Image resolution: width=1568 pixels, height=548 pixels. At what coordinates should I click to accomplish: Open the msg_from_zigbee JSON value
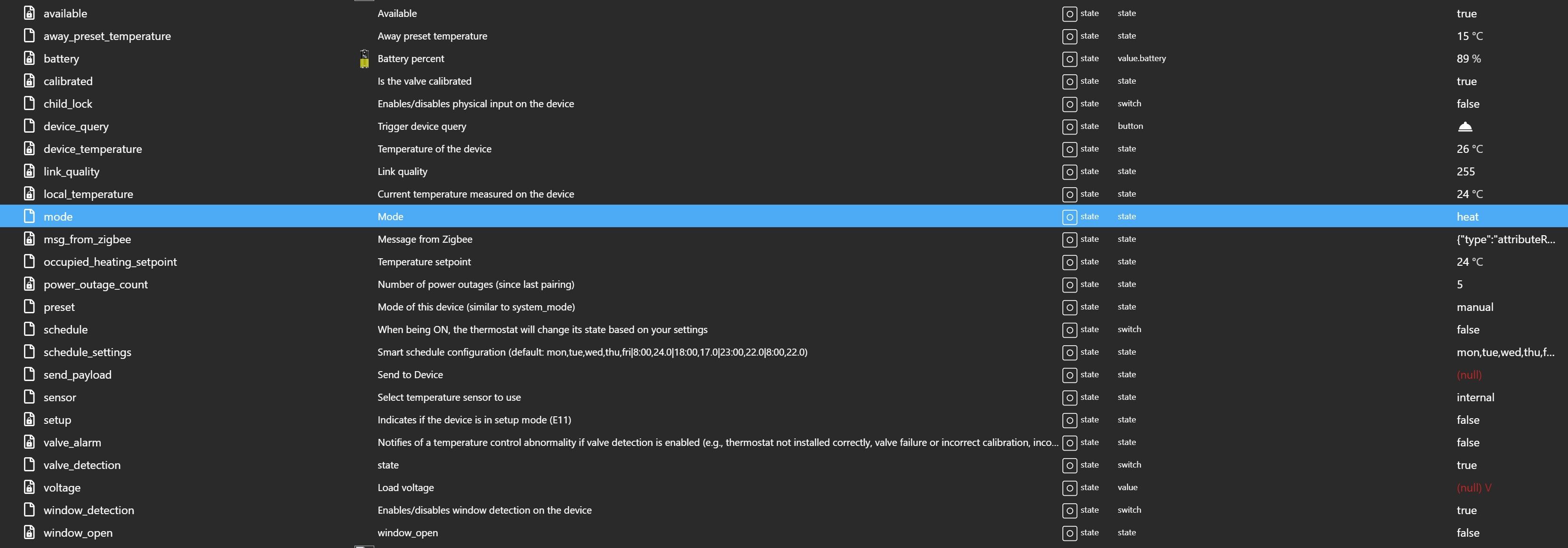[x=1505, y=239]
